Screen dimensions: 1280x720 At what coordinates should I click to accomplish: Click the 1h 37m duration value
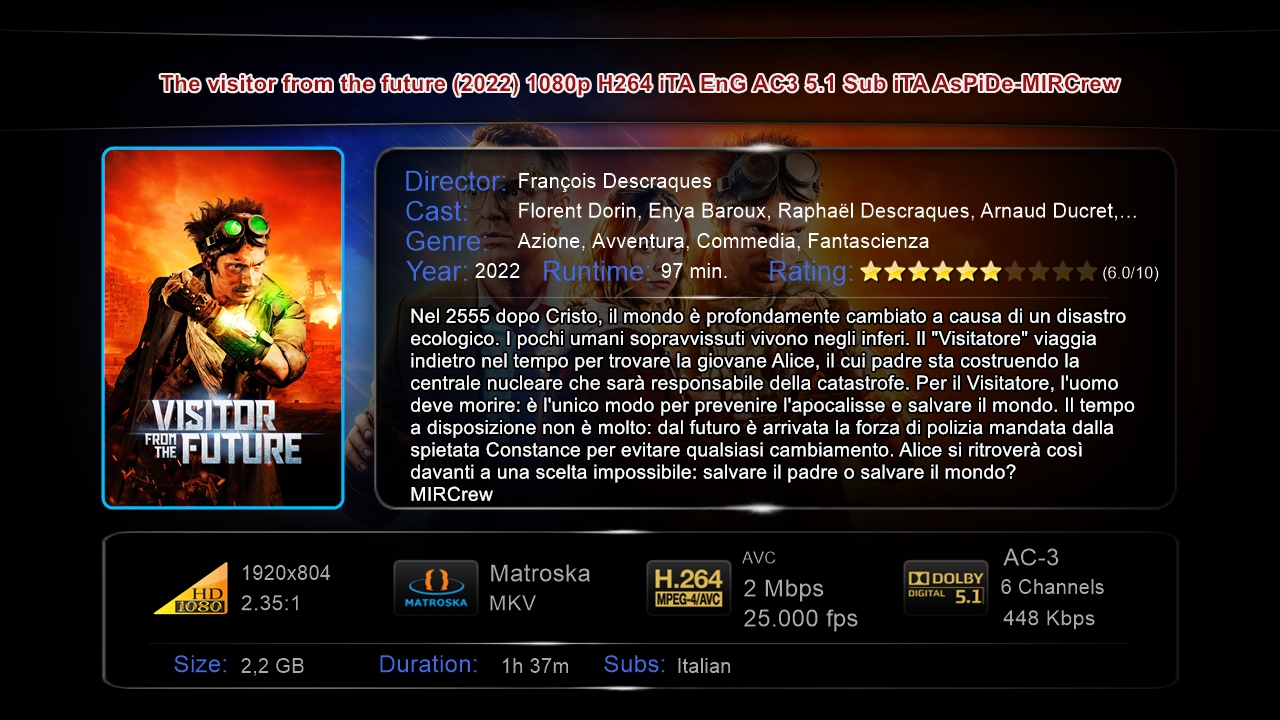(x=535, y=666)
